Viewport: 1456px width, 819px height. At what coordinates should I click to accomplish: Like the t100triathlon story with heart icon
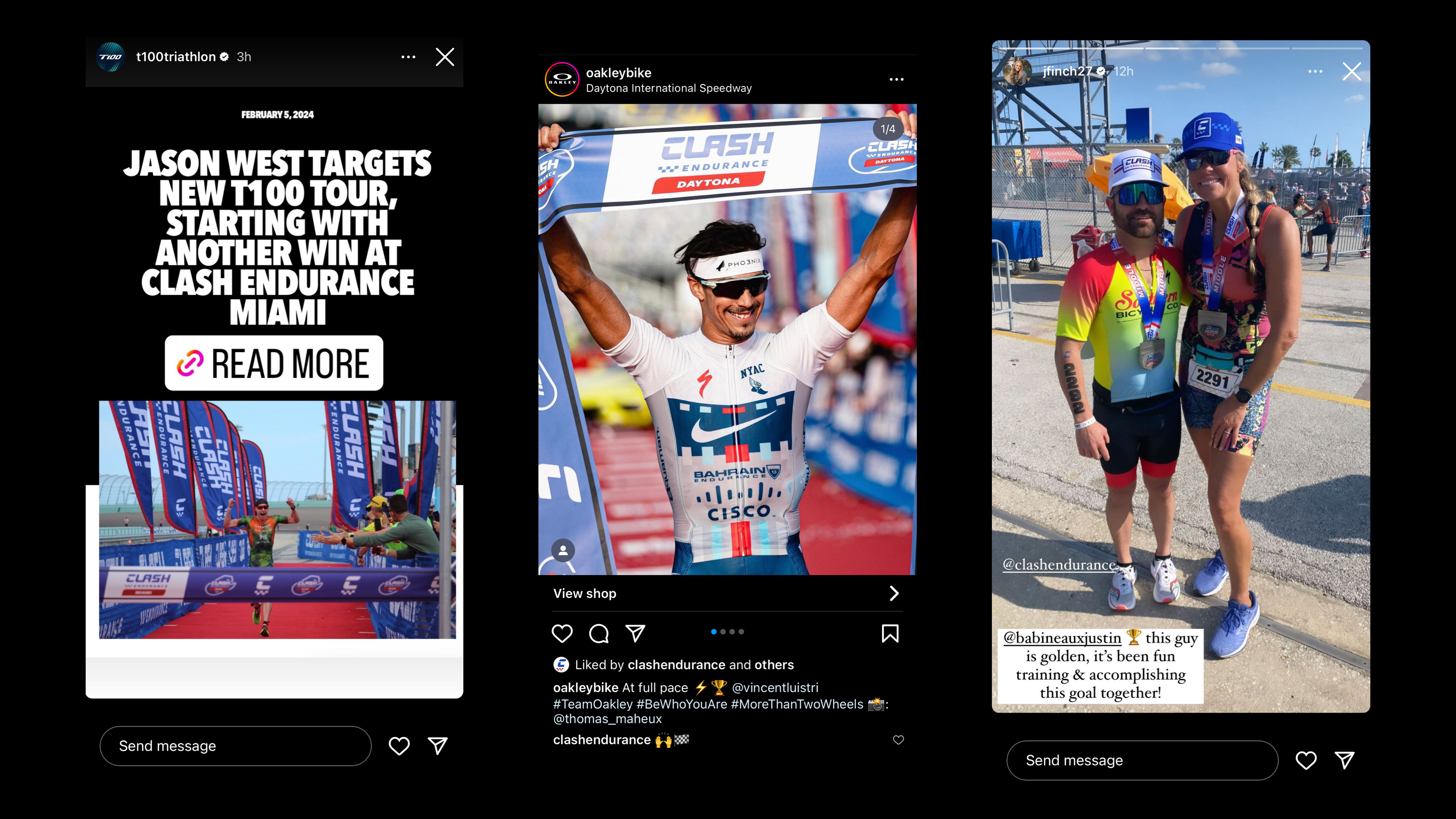[x=399, y=746]
